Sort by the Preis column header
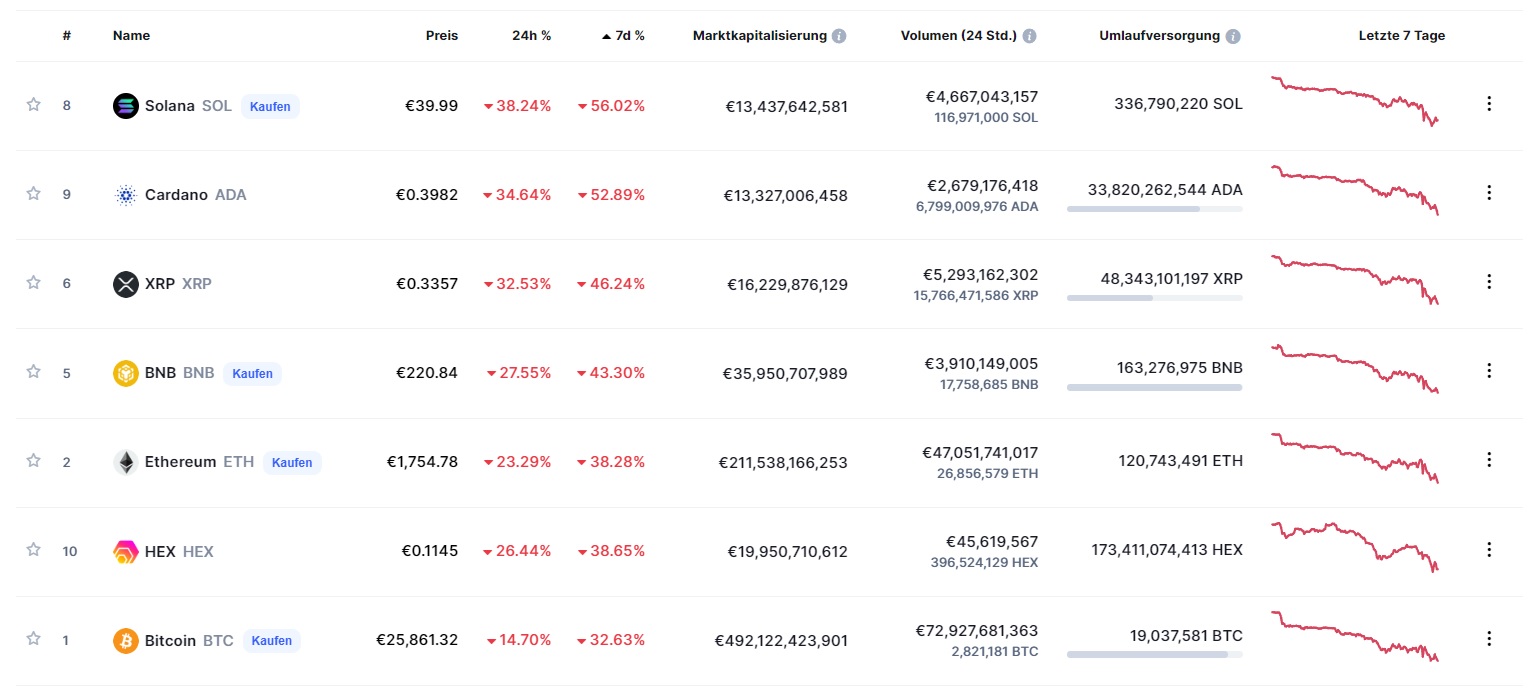The width and height of the screenshot is (1530, 690). click(441, 36)
